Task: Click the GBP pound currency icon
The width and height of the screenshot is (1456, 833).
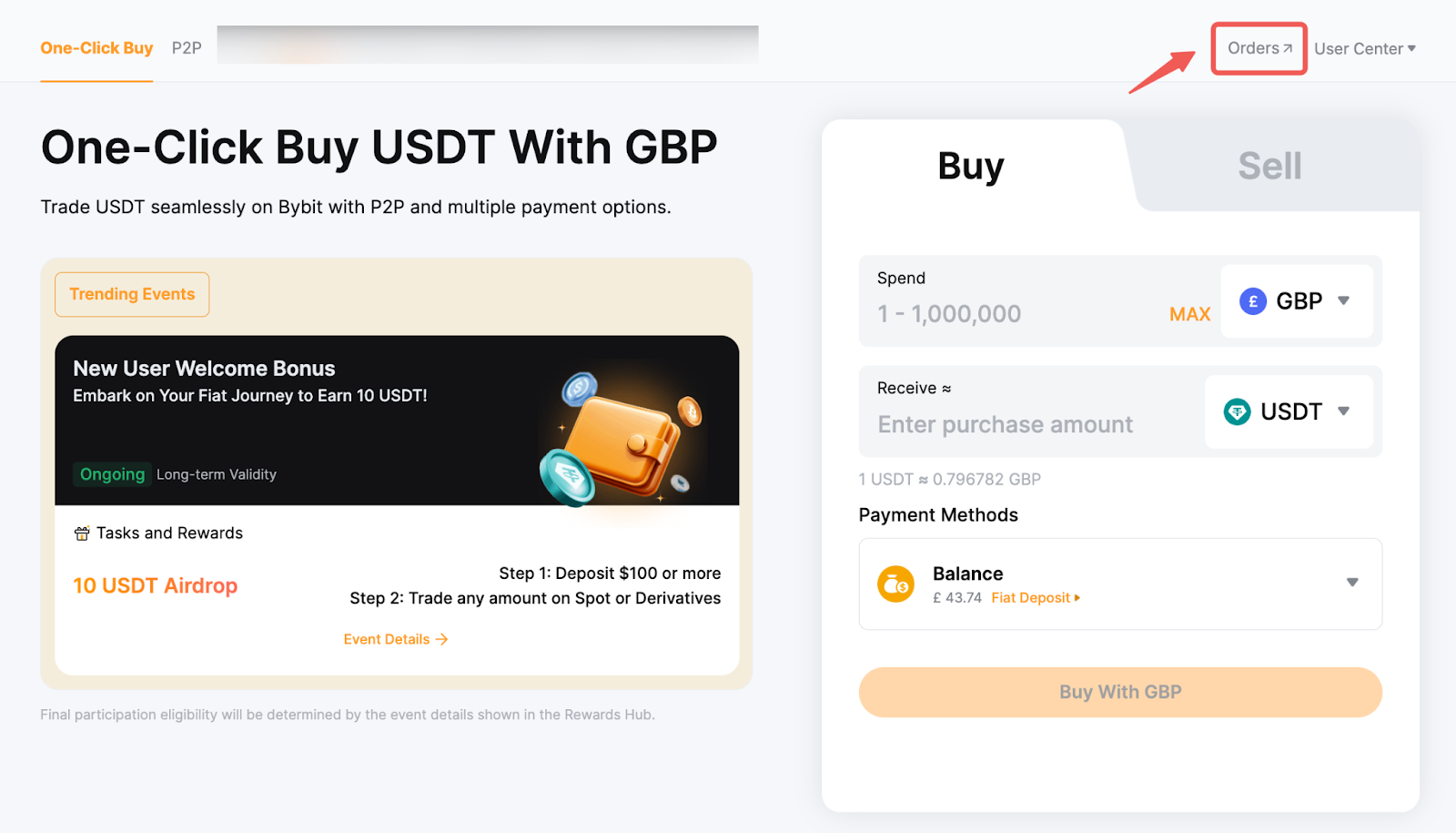Action: 1252,301
